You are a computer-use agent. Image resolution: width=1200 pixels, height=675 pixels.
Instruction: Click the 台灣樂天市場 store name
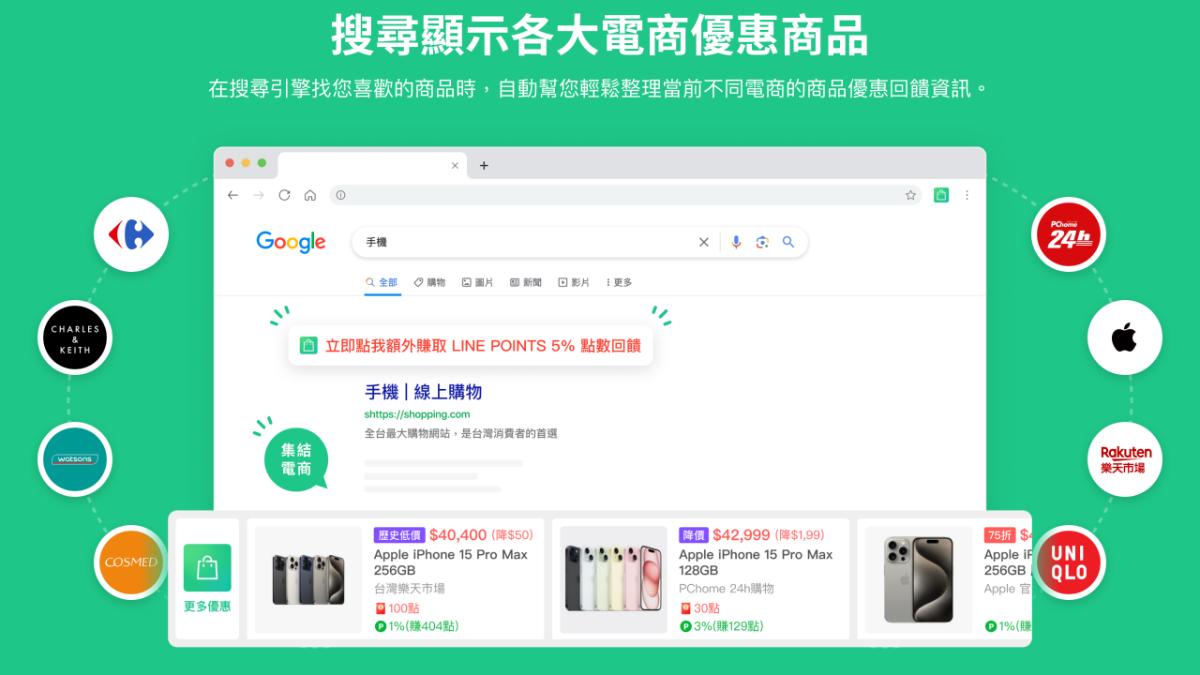click(409, 589)
